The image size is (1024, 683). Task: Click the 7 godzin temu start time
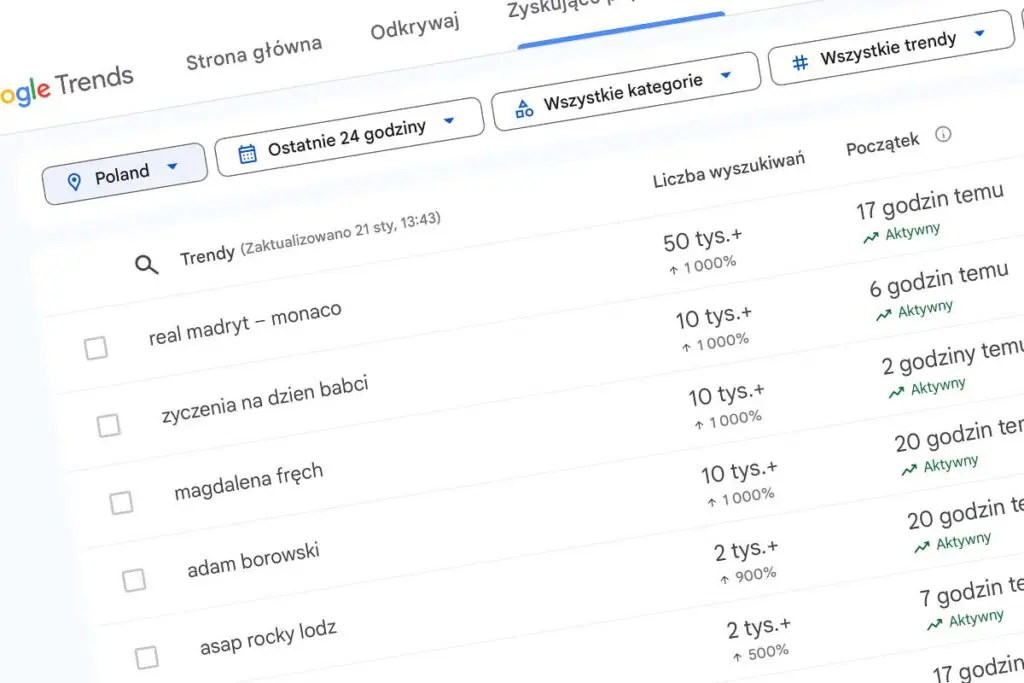972,593
